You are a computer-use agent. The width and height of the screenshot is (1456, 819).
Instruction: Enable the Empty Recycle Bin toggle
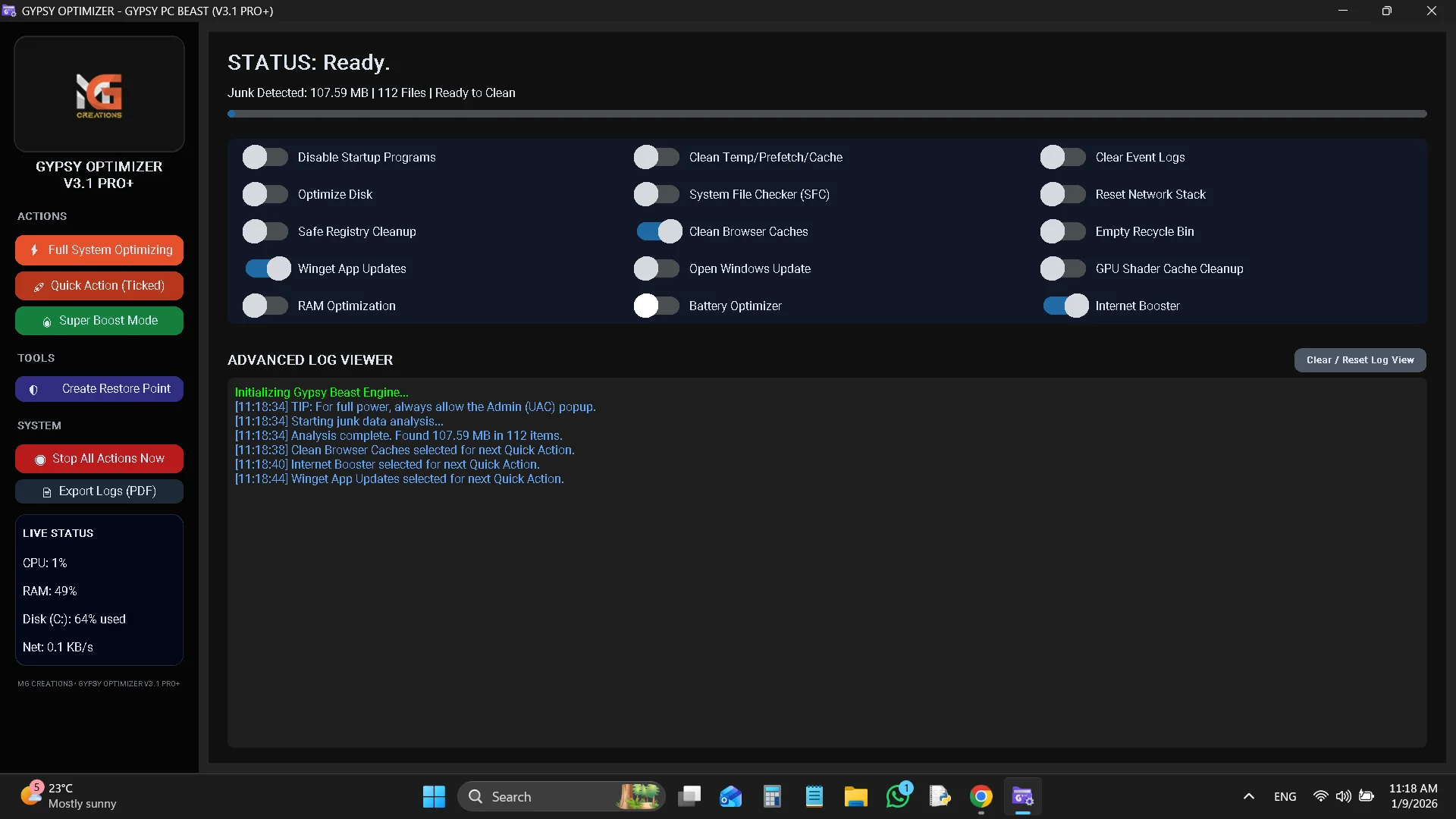(1062, 231)
